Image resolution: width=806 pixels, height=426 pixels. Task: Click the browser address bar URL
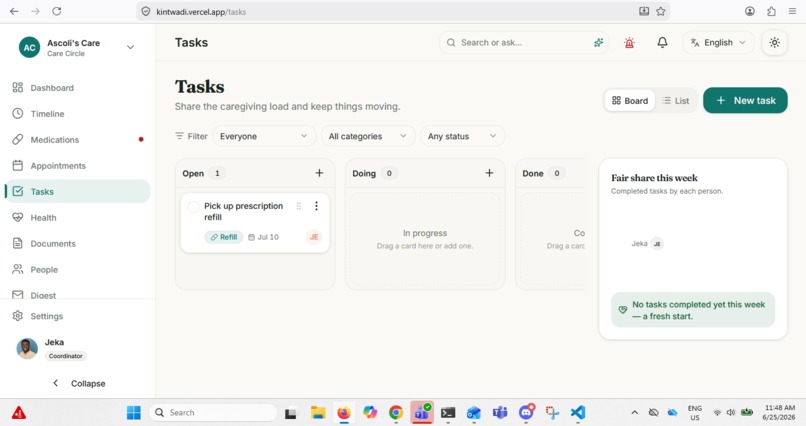point(201,12)
